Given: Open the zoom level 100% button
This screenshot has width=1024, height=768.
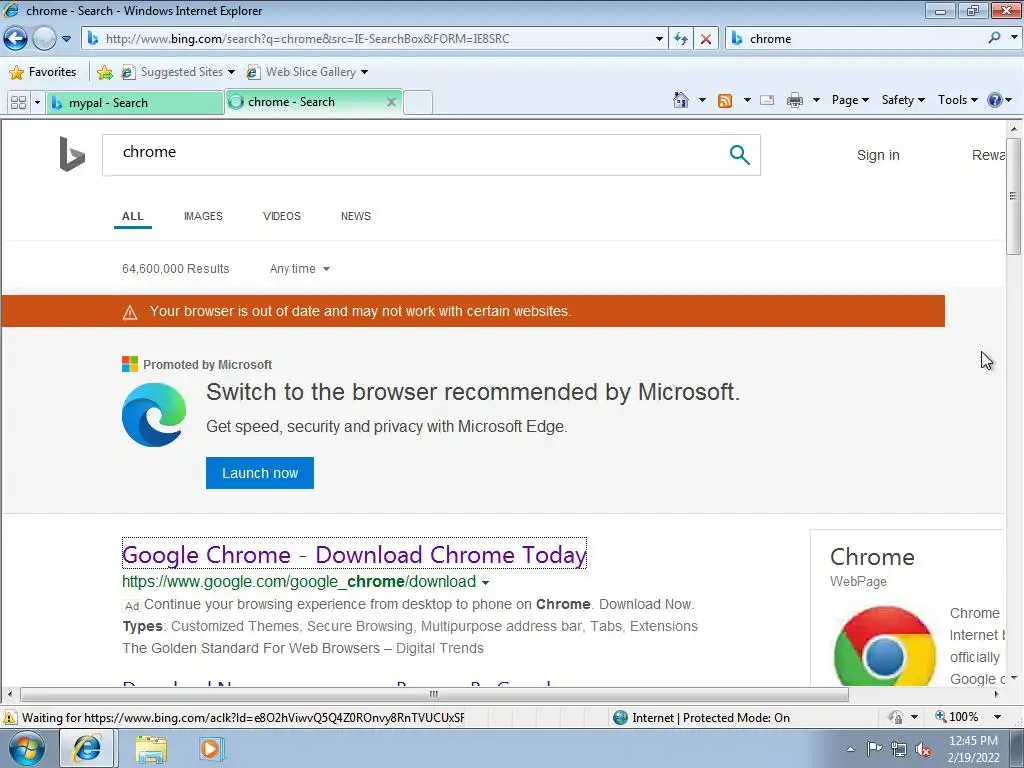Looking at the screenshot, I should point(957,717).
